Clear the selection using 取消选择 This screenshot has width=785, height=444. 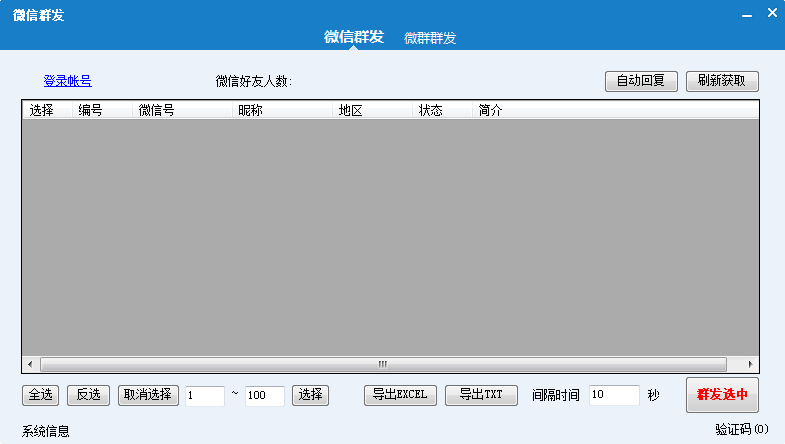[147, 395]
